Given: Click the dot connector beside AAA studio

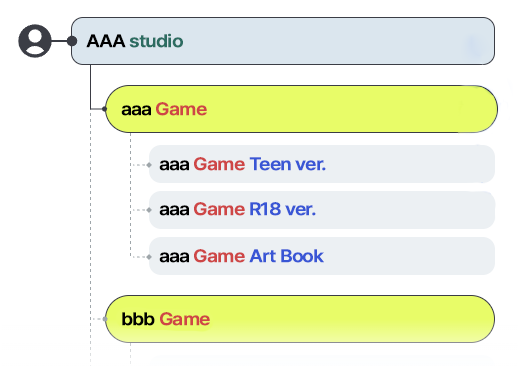Looking at the screenshot, I should (x=72, y=41).
